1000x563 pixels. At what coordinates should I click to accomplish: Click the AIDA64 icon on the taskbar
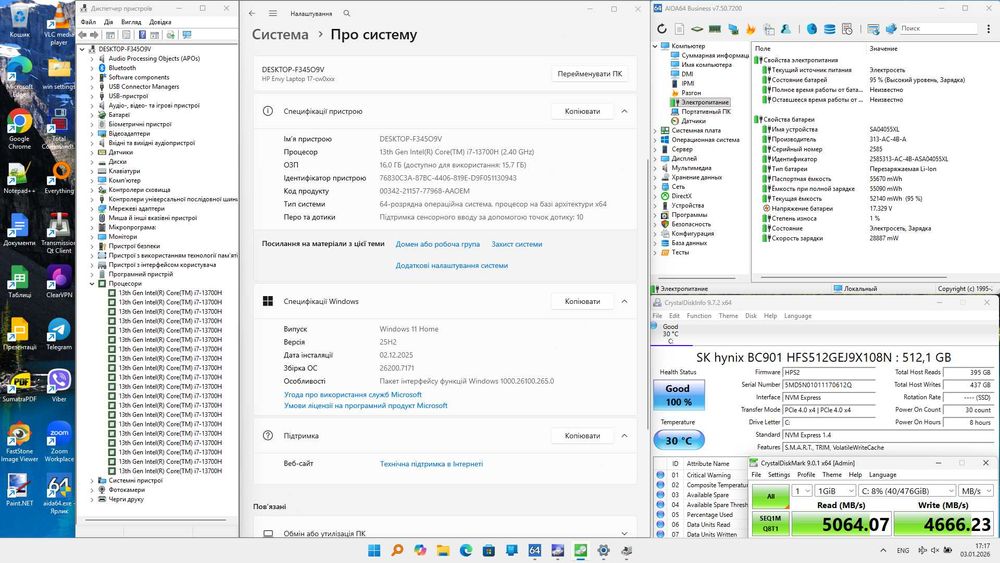pos(534,550)
